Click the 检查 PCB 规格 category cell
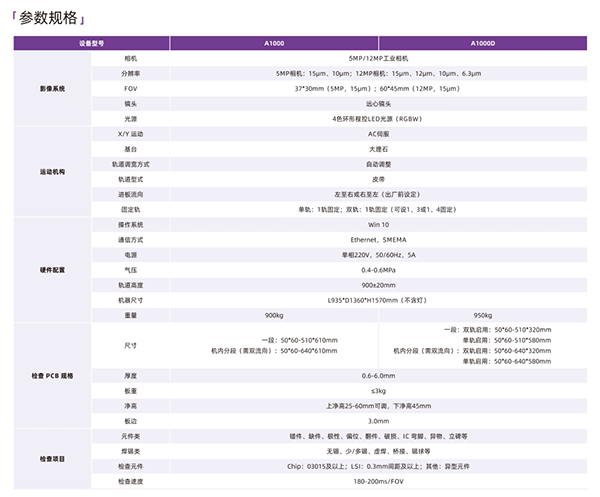The width and height of the screenshot is (600, 497). (52, 376)
